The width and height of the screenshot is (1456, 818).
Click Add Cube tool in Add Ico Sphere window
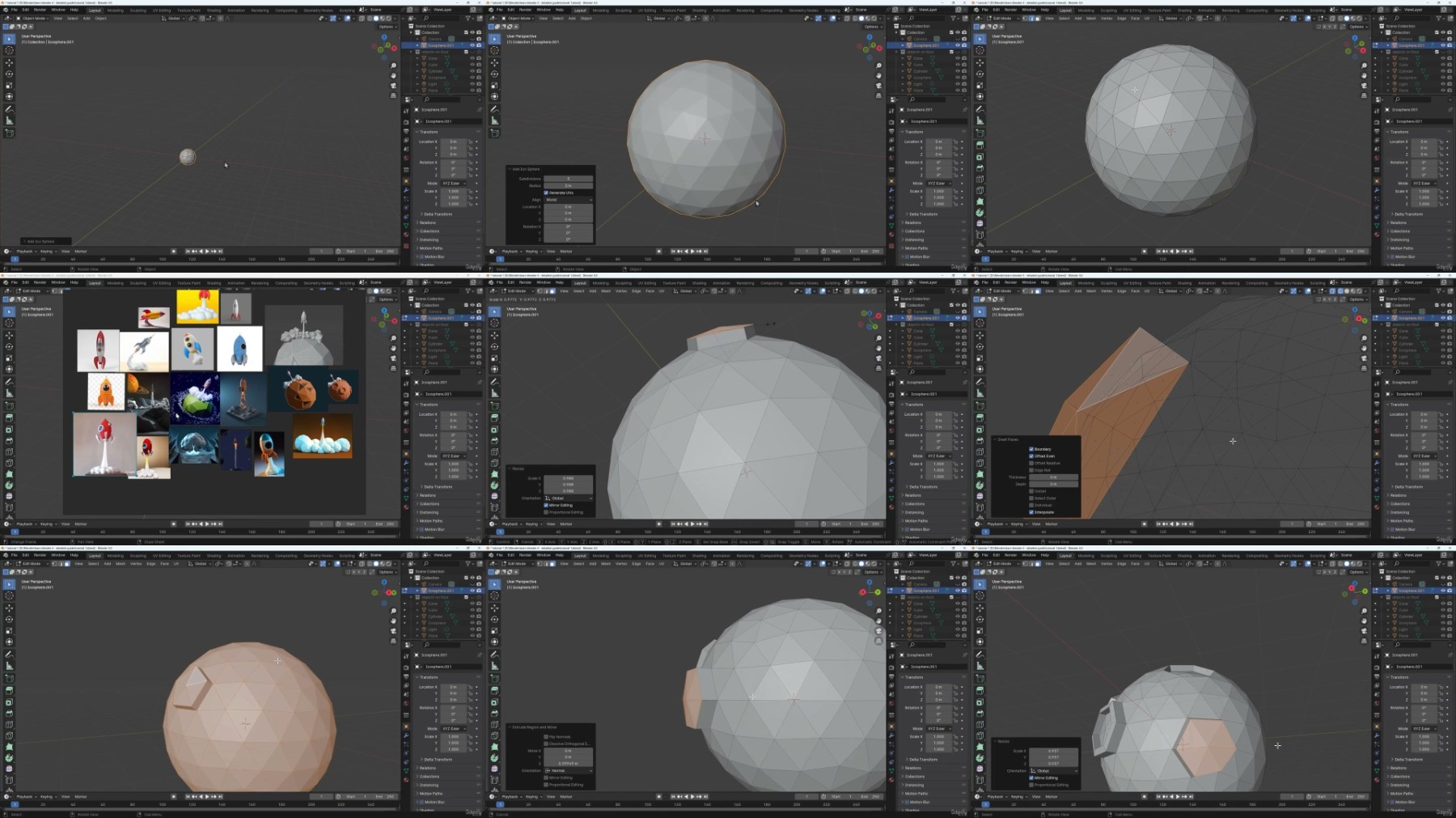(x=494, y=133)
